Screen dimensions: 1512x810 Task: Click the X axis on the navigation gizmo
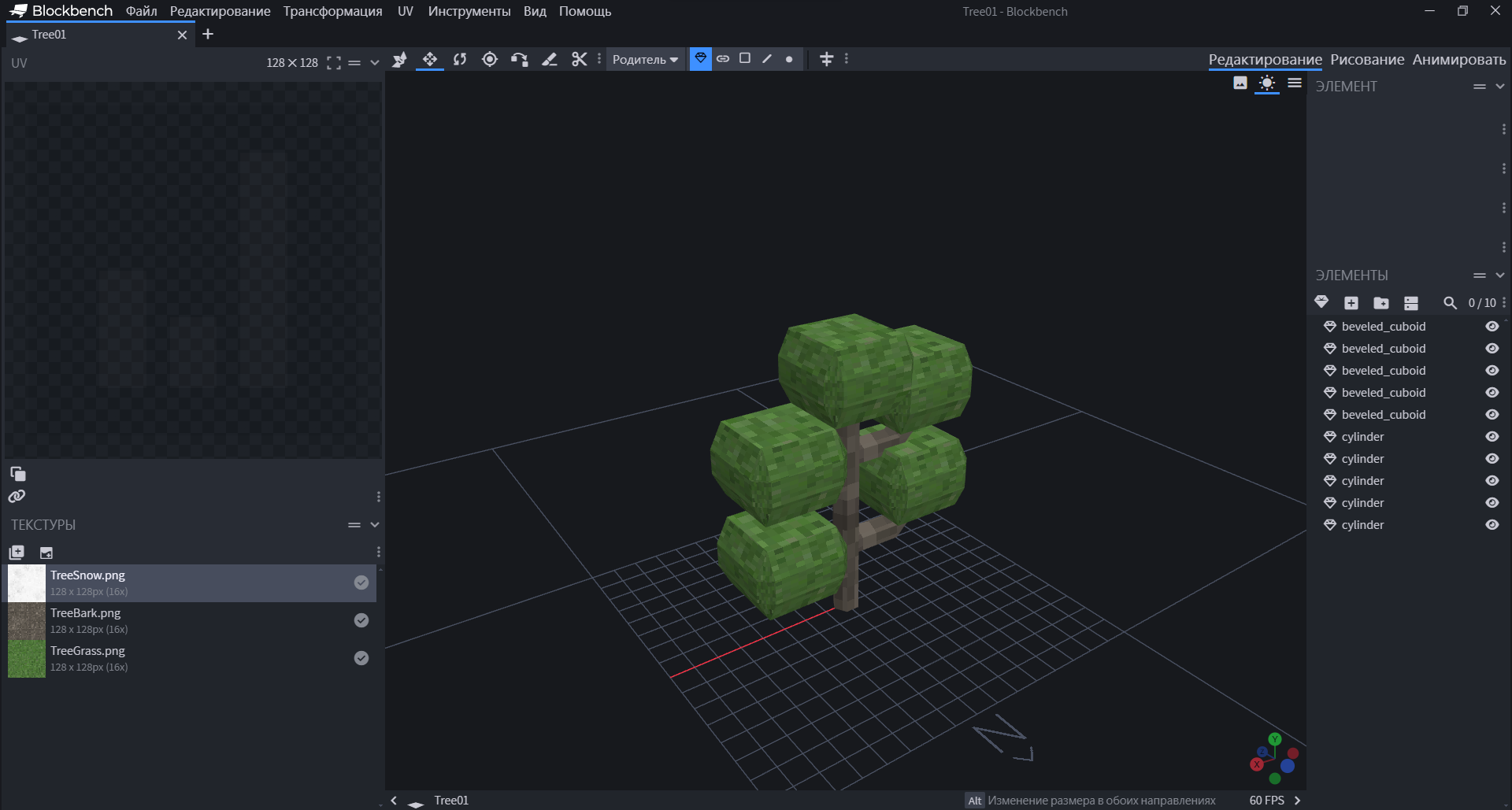[1257, 764]
